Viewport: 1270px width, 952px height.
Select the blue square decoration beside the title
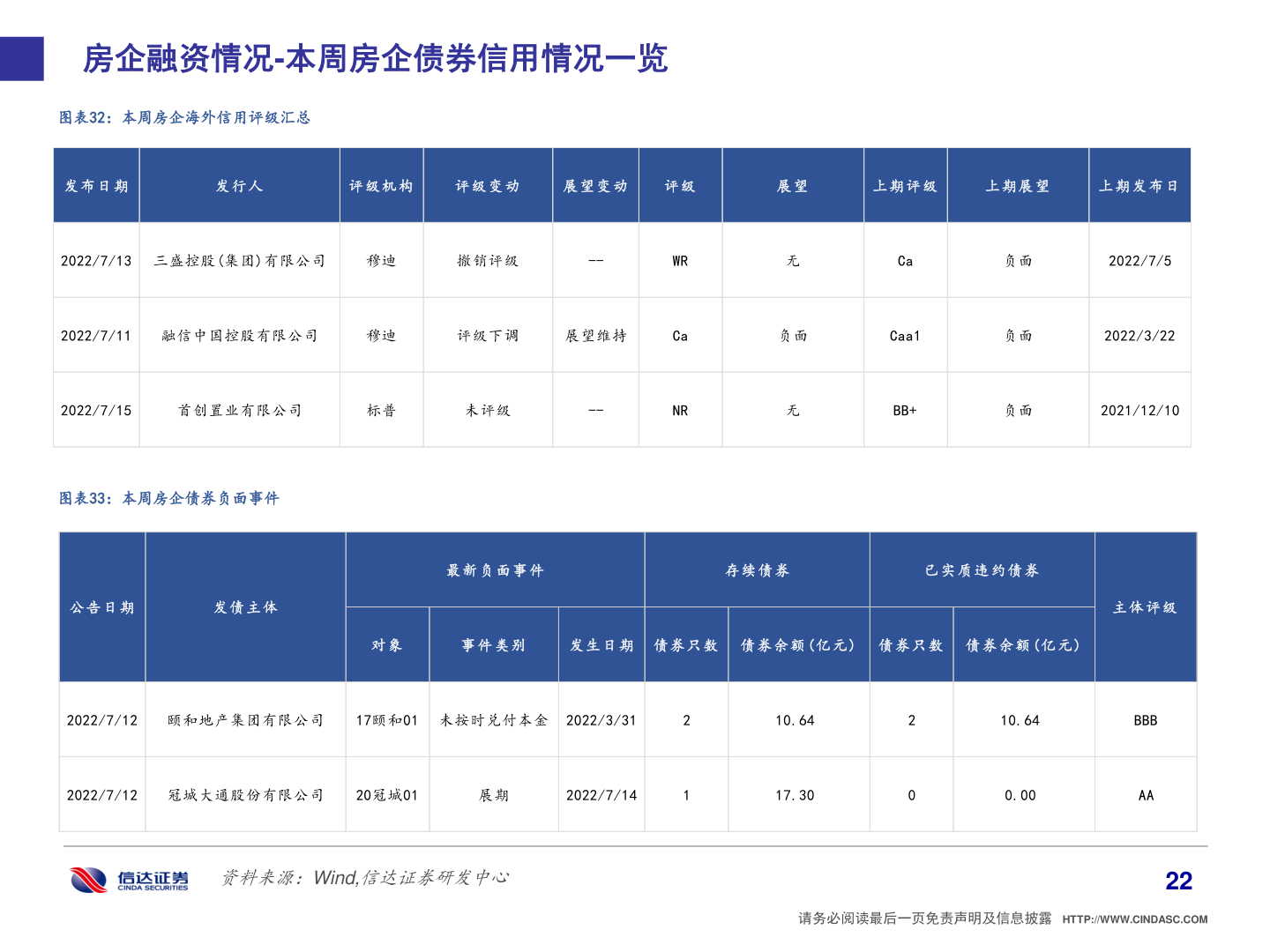(x=20, y=58)
